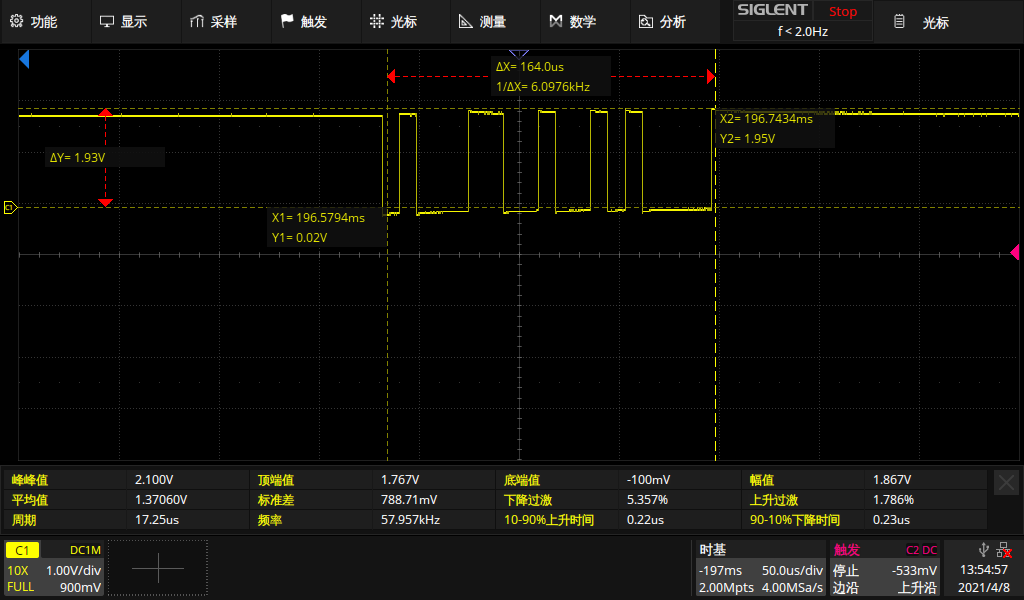Viewport: 1024px width, 600px height.
Task: Click the f < 2.0Hz frequency counter
Action: click(802, 31)
